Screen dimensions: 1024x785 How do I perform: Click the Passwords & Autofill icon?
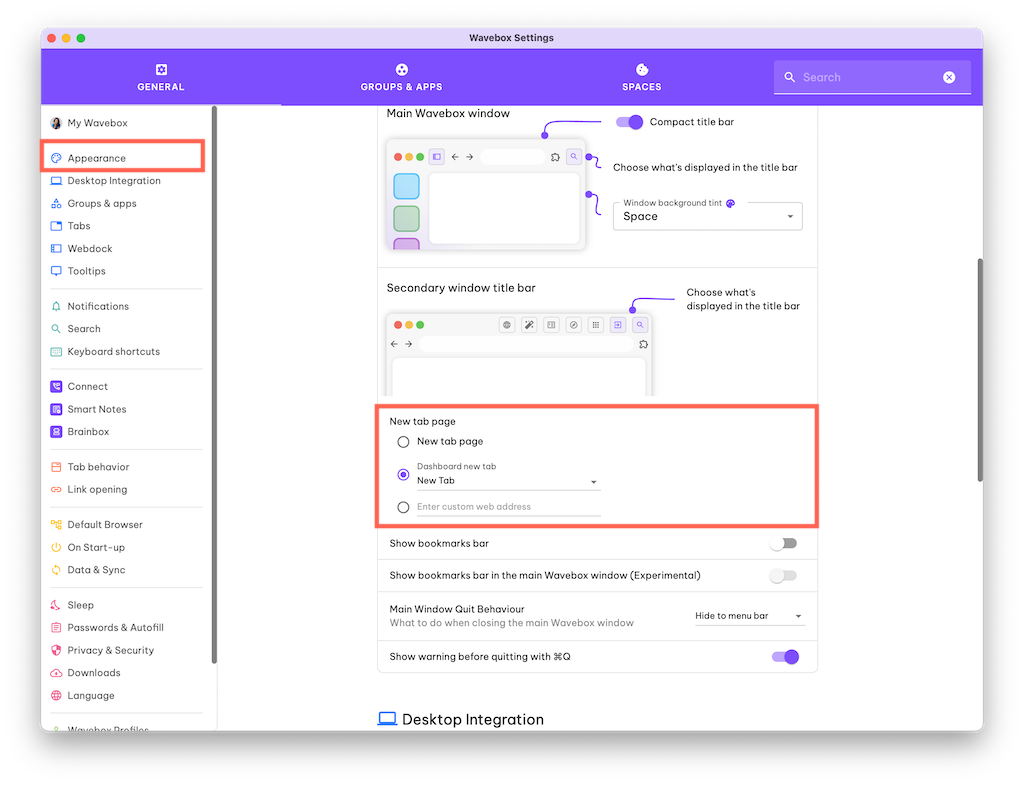tap(56, 628)
